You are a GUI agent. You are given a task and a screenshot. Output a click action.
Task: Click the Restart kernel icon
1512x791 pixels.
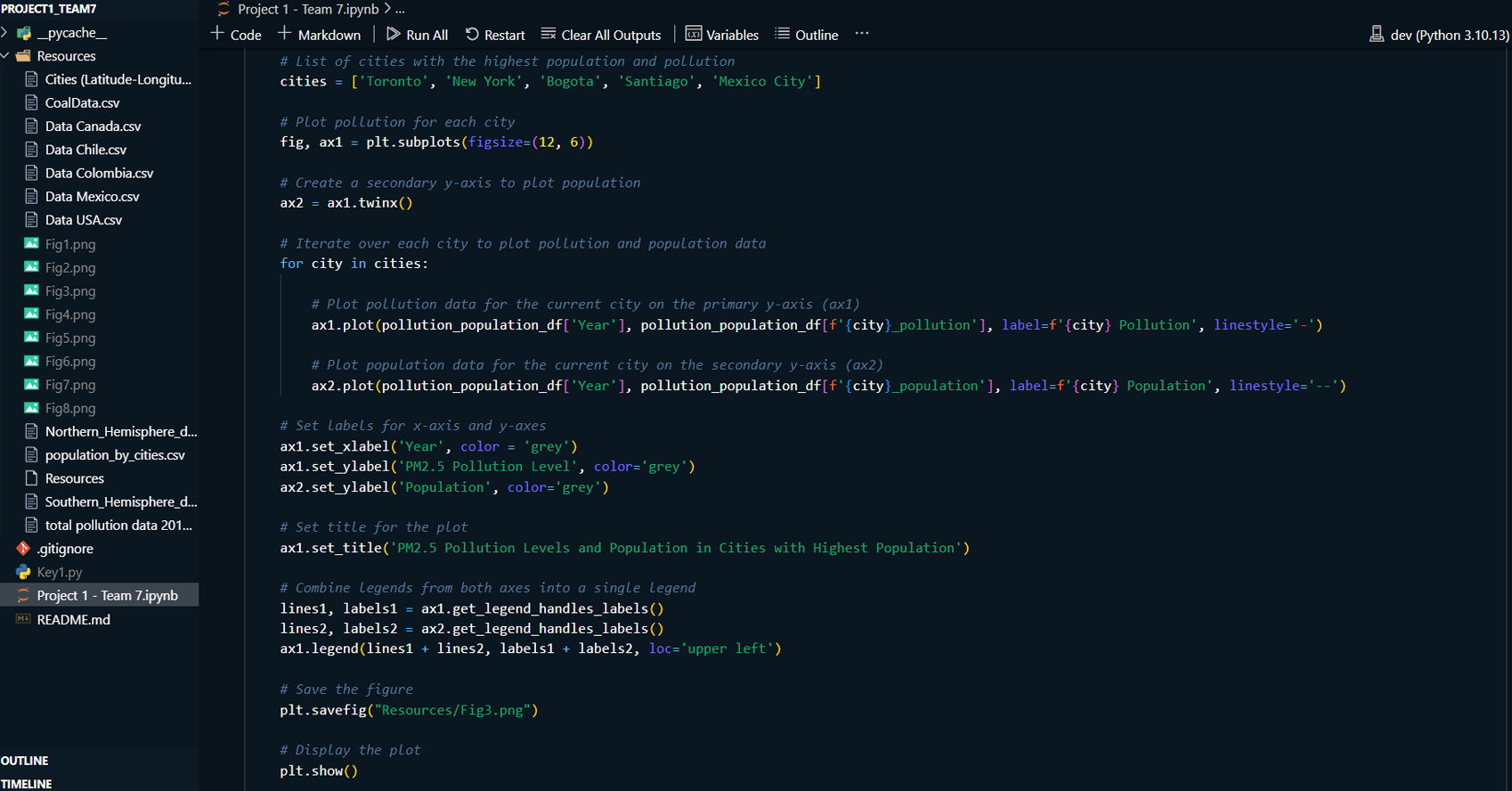(472, 35)
